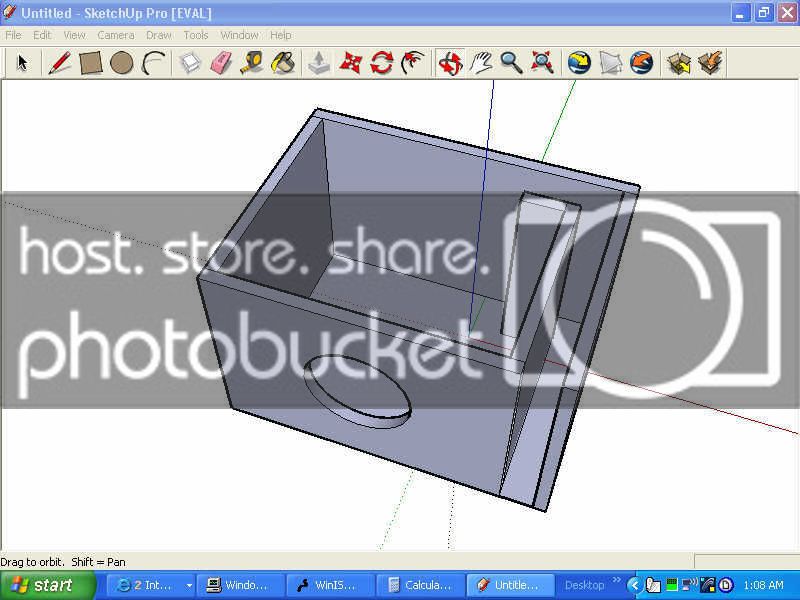Expand the Internet Explorer taskbar group arrow
Viewport: 800px width, 600px height.
[x=189, y=585]
